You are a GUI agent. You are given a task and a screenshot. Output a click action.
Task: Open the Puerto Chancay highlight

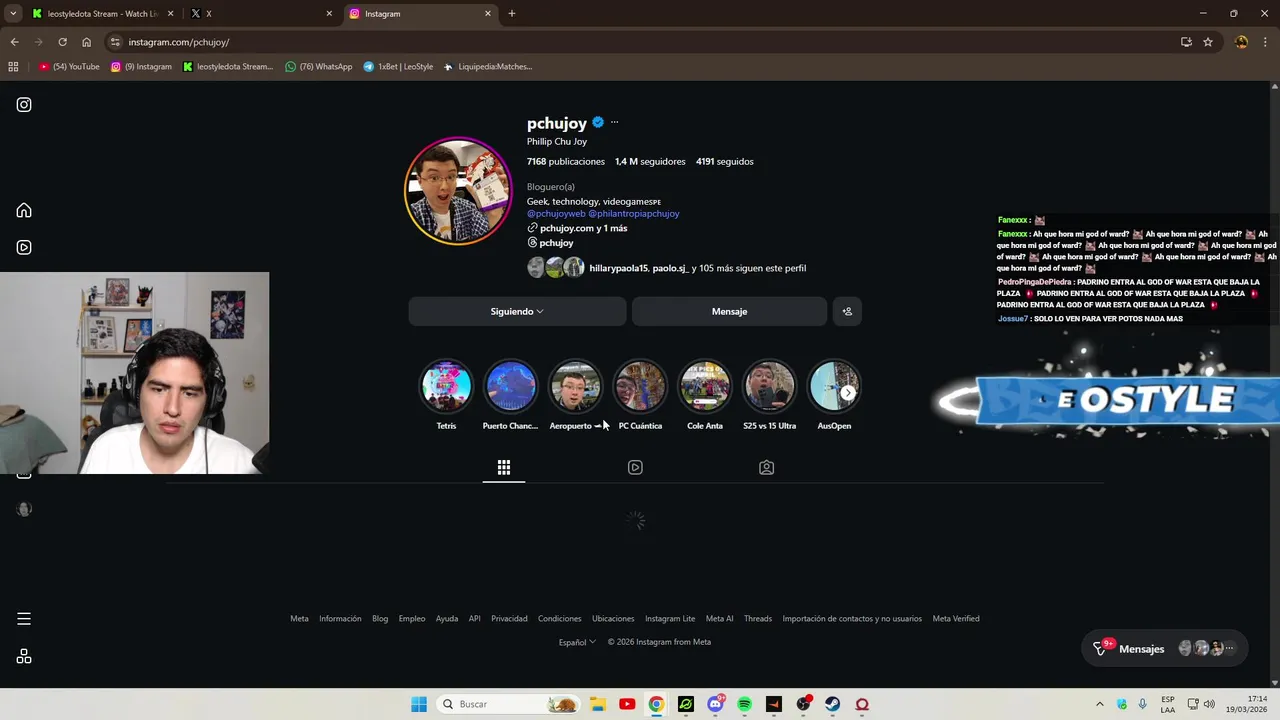tap(510, 386)
